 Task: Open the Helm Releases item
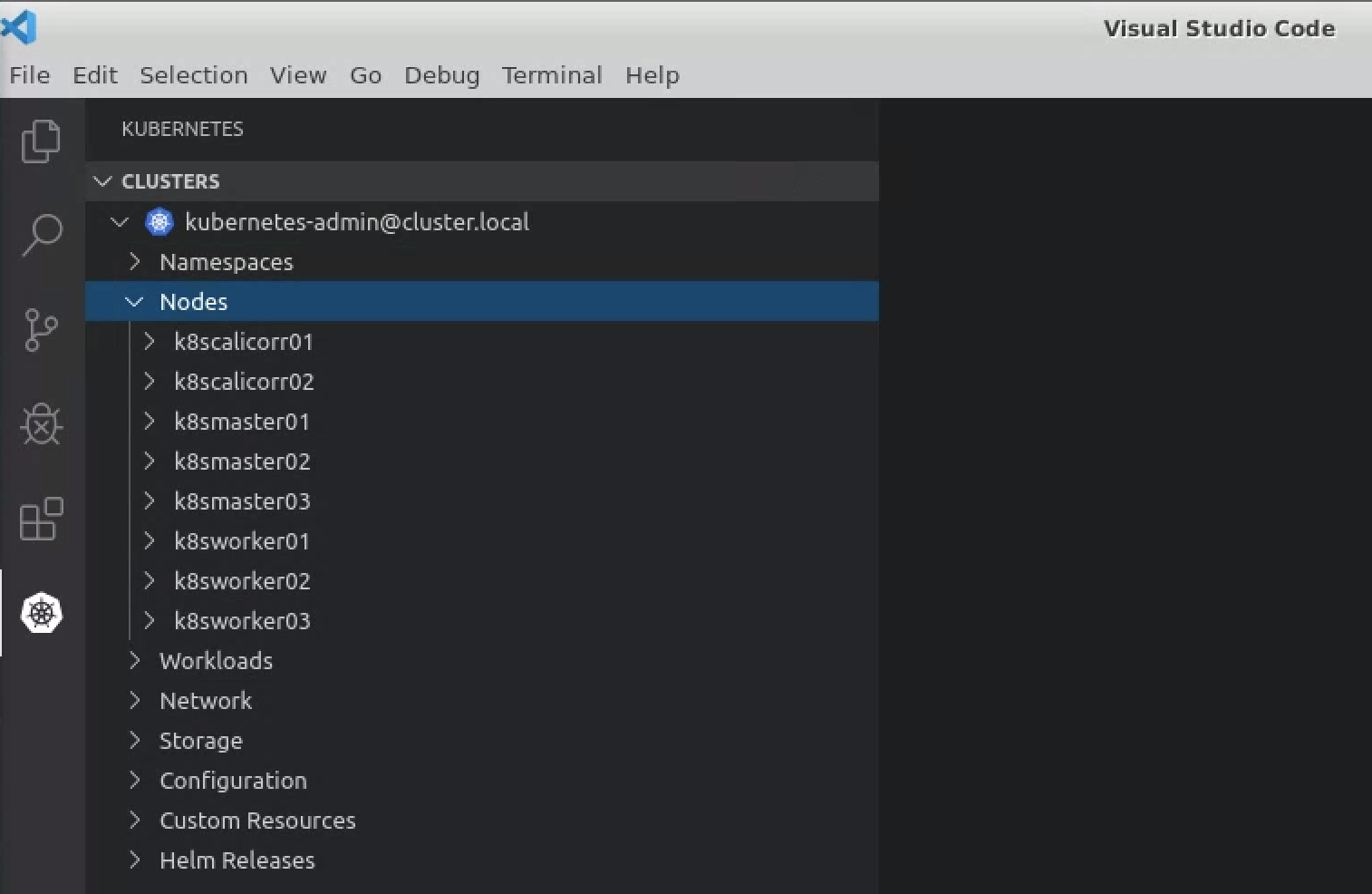click(x=237, y=860)
